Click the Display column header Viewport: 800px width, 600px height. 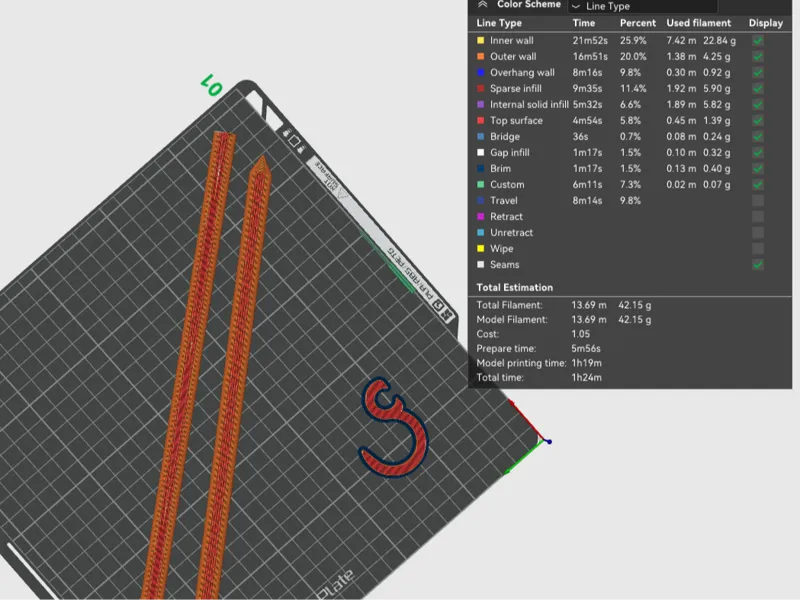point(765,23)
